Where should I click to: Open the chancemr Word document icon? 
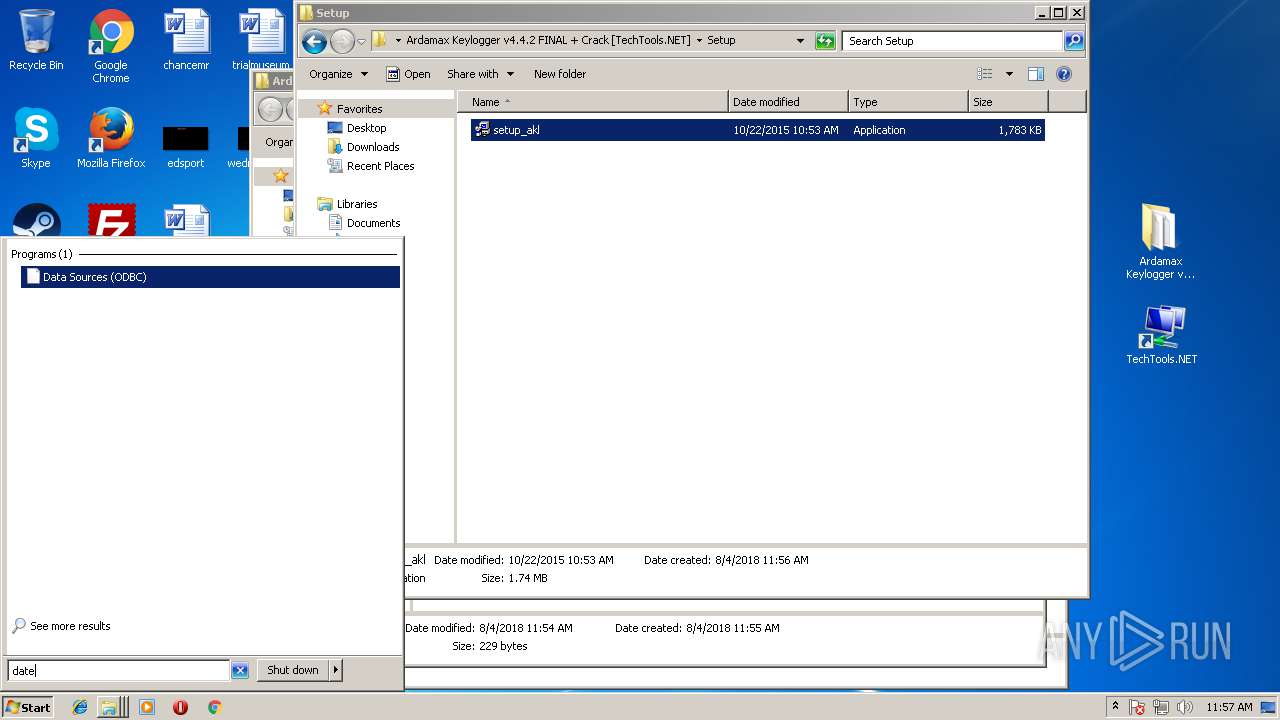(x=186, y=41)
